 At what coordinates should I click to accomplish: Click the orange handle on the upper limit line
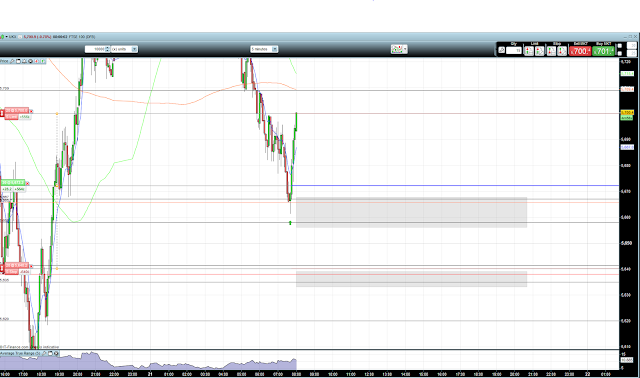click(57, 113)
